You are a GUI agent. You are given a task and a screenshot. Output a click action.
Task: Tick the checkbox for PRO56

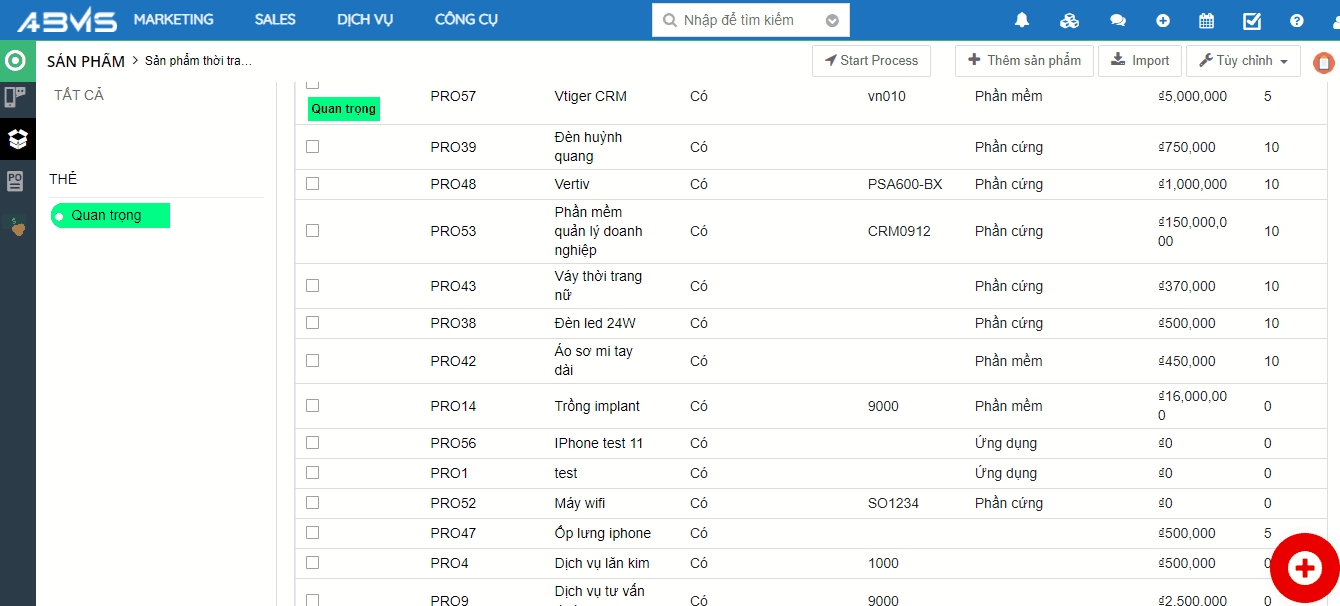[312, 442]
